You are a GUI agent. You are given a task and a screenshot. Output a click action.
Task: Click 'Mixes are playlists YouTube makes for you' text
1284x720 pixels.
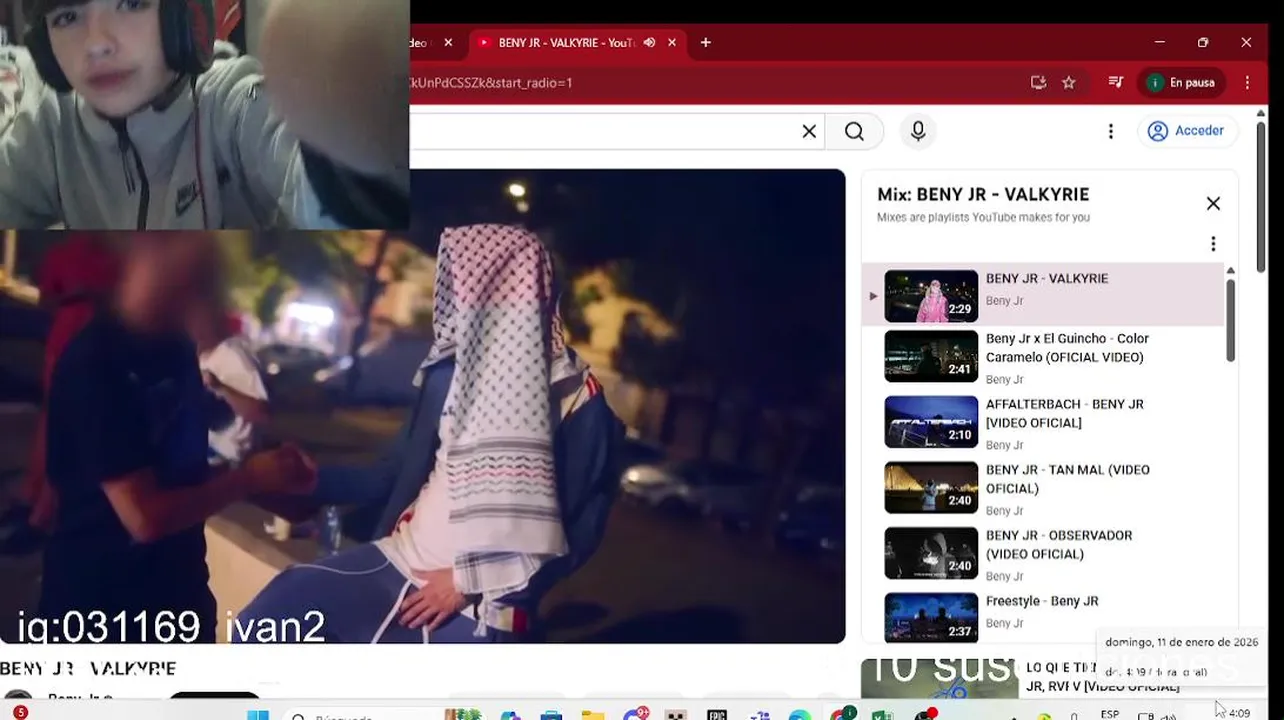[x=983, y=218]
